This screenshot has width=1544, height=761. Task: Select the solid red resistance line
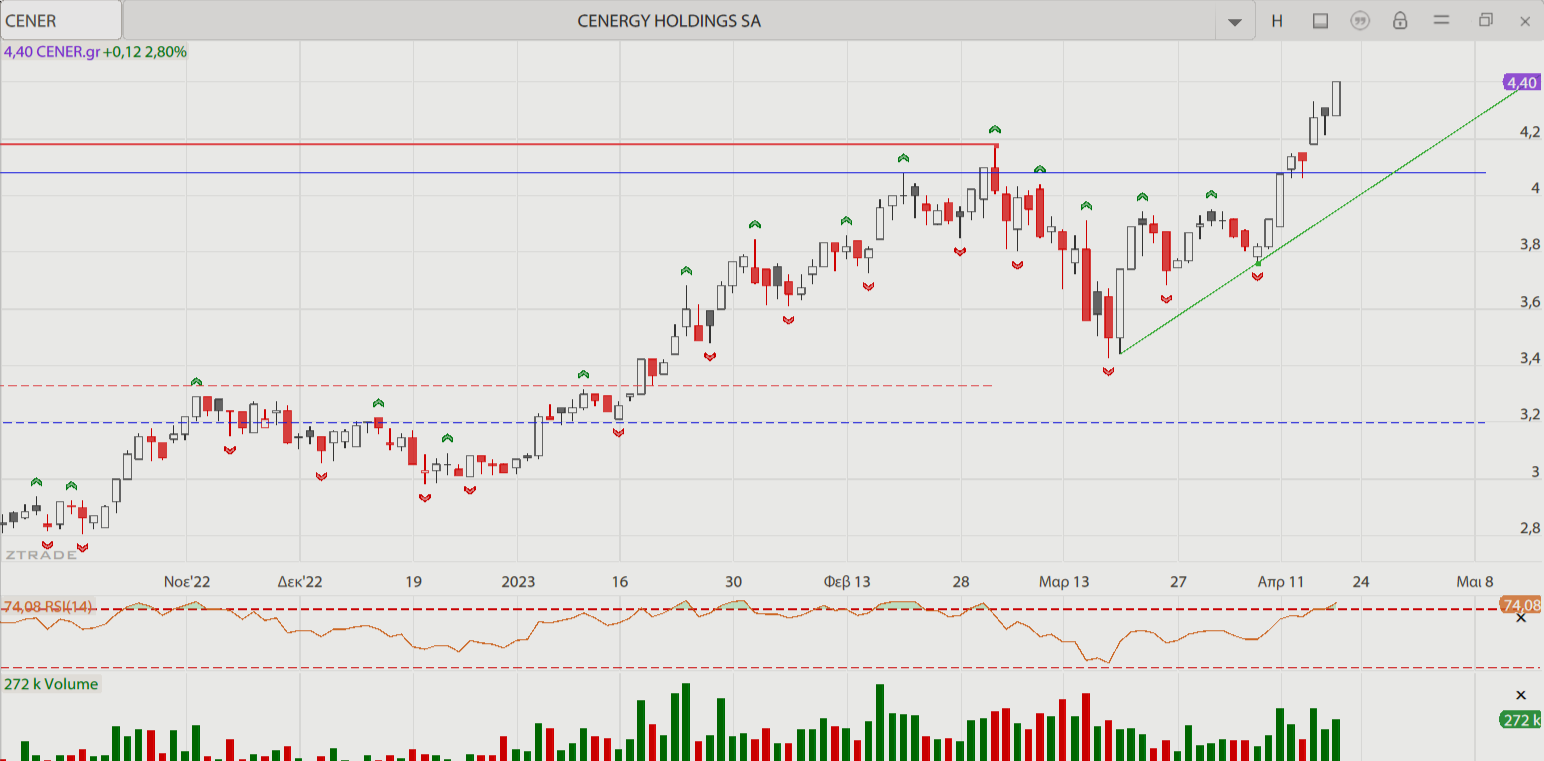click(x=500, y=144)
